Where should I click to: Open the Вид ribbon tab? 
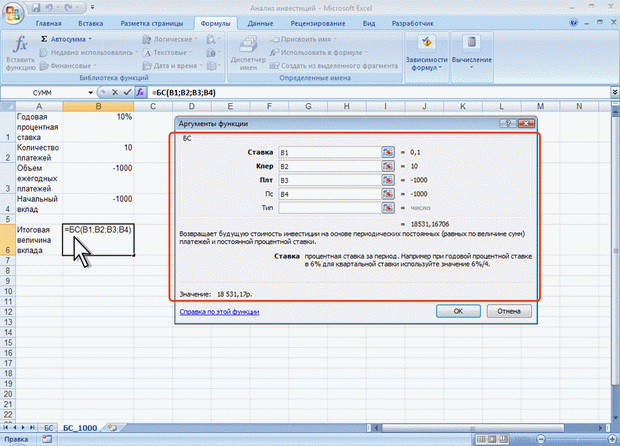pos(369,23)
